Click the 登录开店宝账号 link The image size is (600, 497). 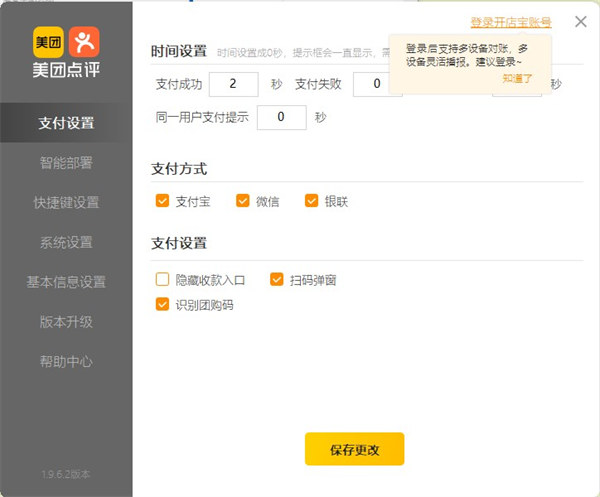click(x=510, y=21)
